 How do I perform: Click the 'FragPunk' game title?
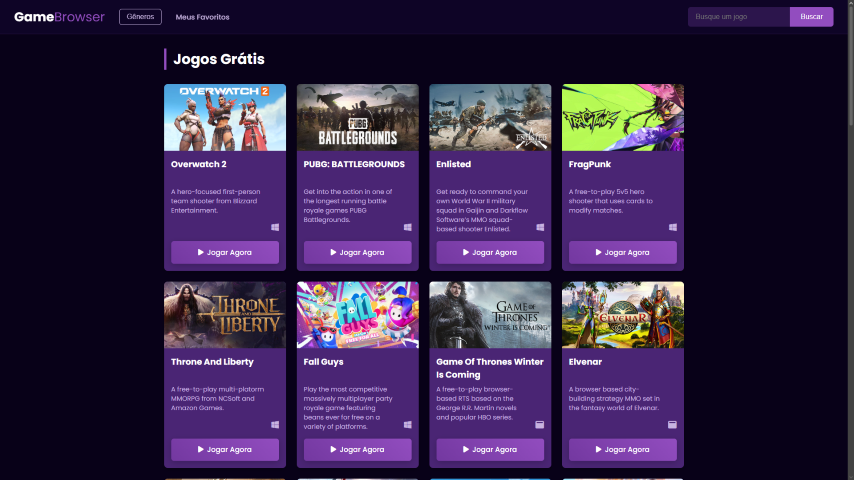tap(590, 164)
